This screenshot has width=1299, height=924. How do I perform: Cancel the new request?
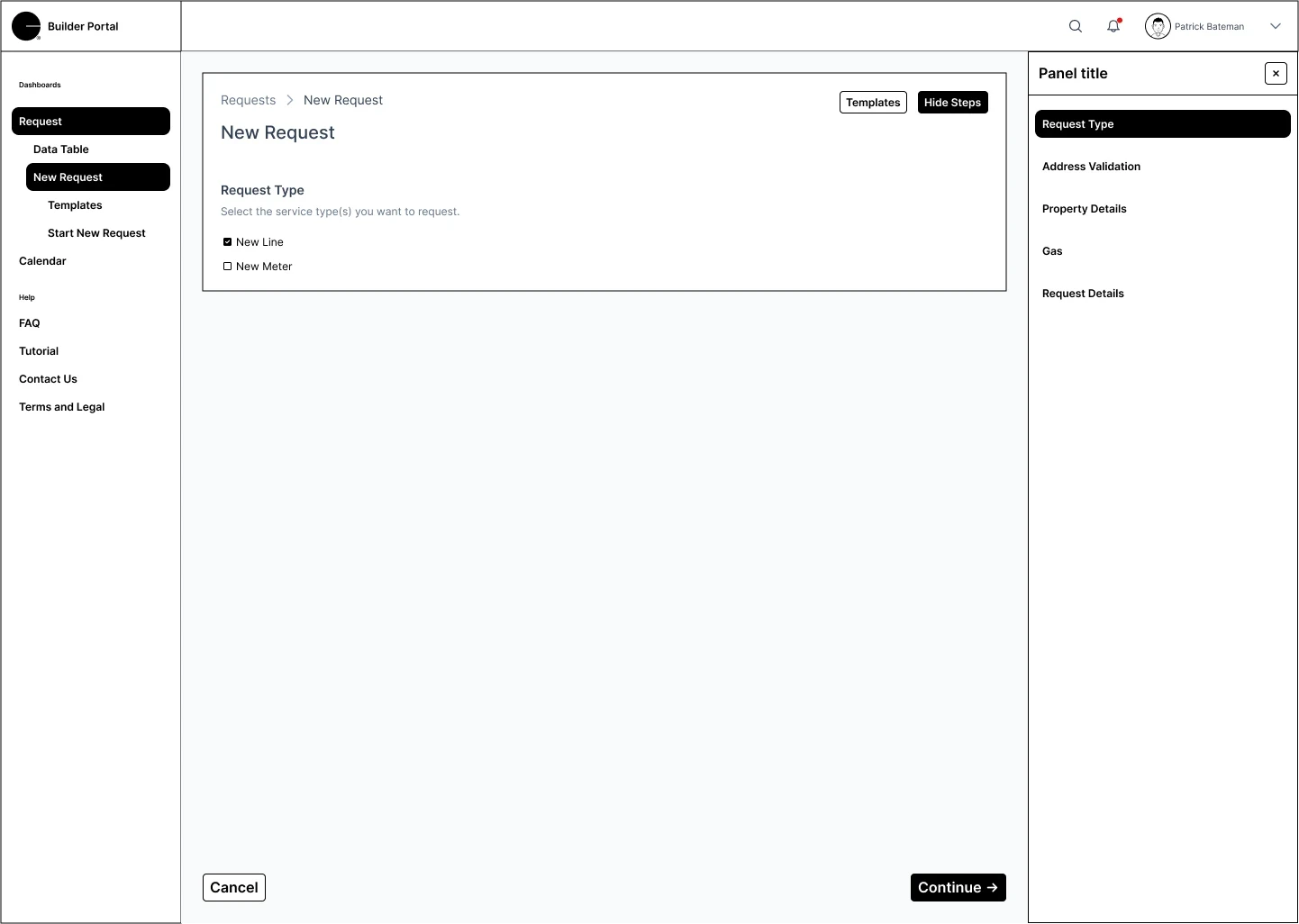point(233,887)
